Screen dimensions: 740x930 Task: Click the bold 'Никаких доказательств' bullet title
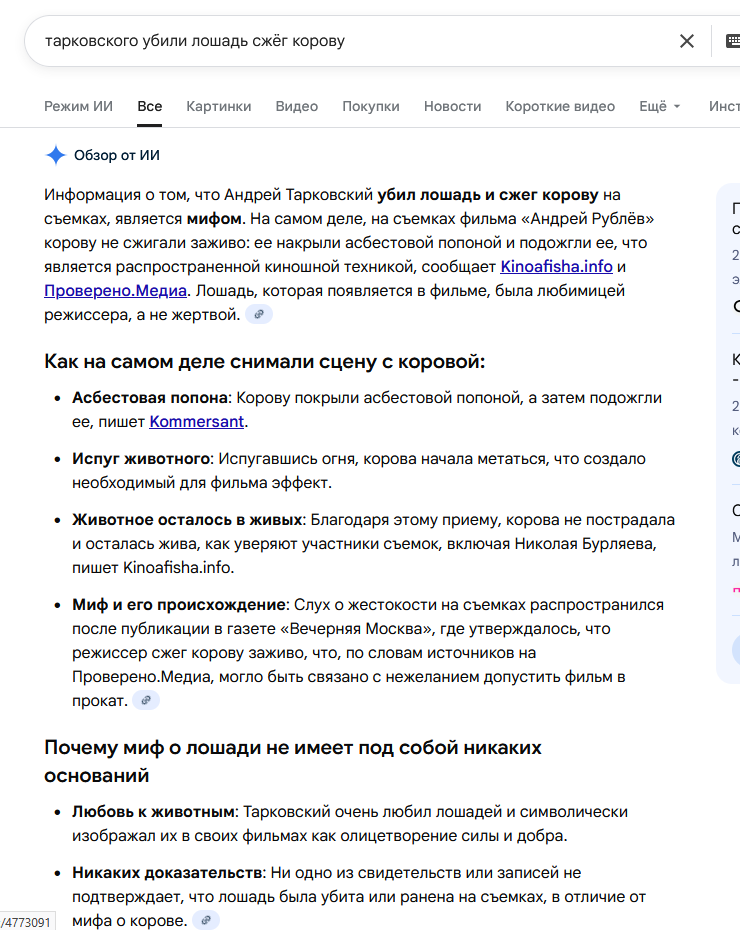tap(167, 872)
